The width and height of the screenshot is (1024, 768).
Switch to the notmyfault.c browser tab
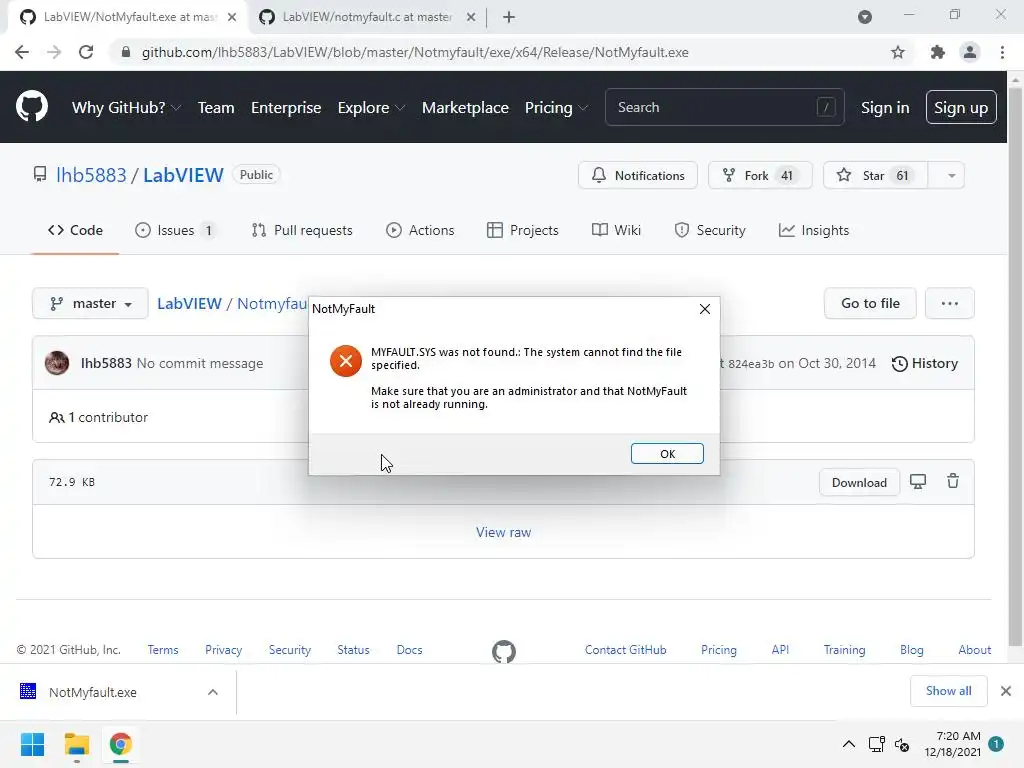(368, 17)
